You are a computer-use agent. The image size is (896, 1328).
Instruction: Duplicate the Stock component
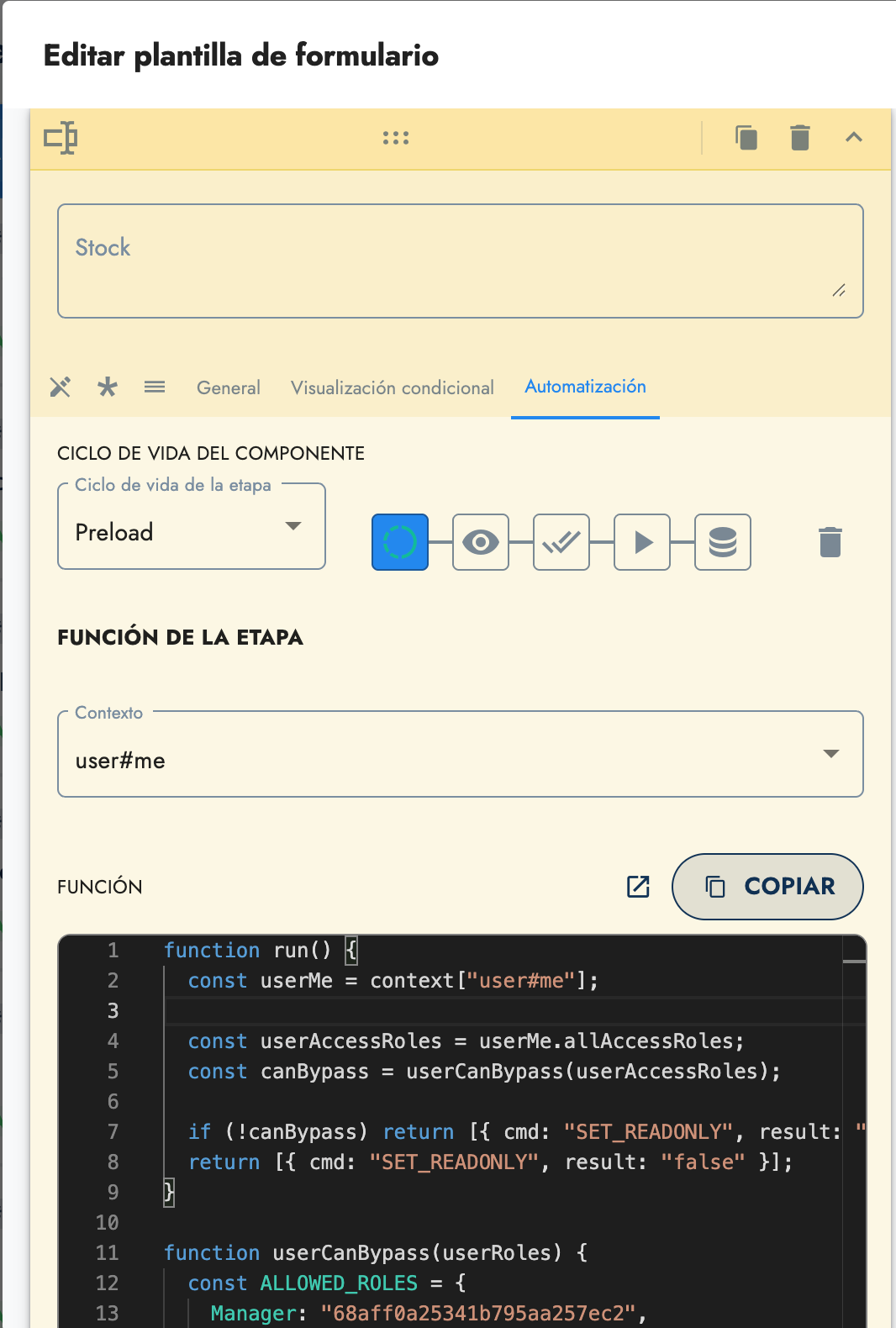pos(746,138)
